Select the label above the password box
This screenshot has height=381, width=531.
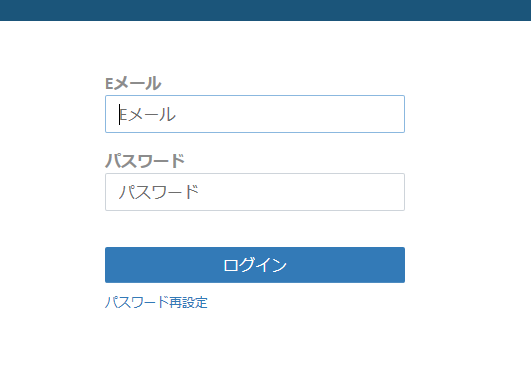click(x=145, y=161)
